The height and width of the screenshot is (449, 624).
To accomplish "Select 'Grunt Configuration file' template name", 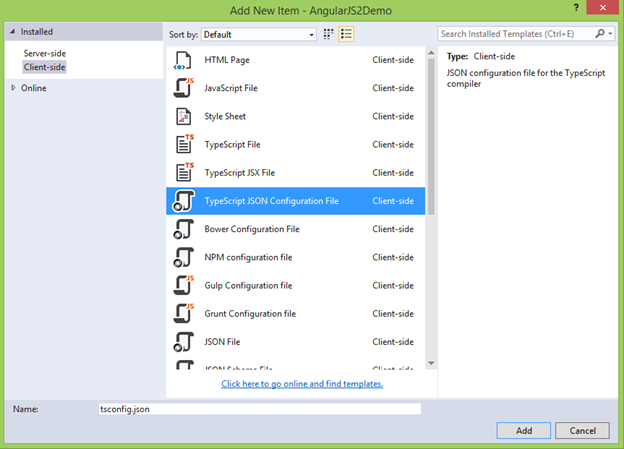I will coord(250,314).
